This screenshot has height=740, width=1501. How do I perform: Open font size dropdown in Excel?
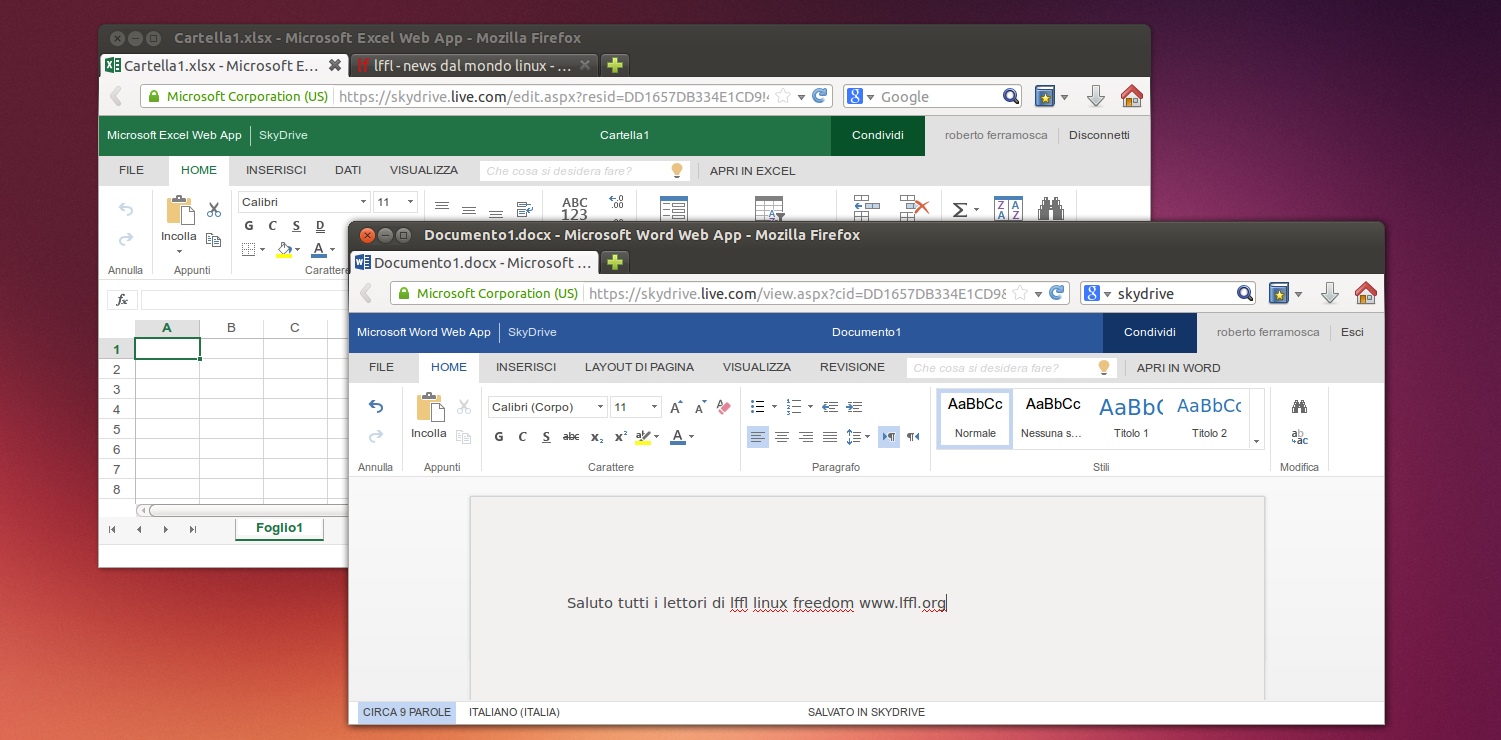pyautogui.click(x=410, y=202)
